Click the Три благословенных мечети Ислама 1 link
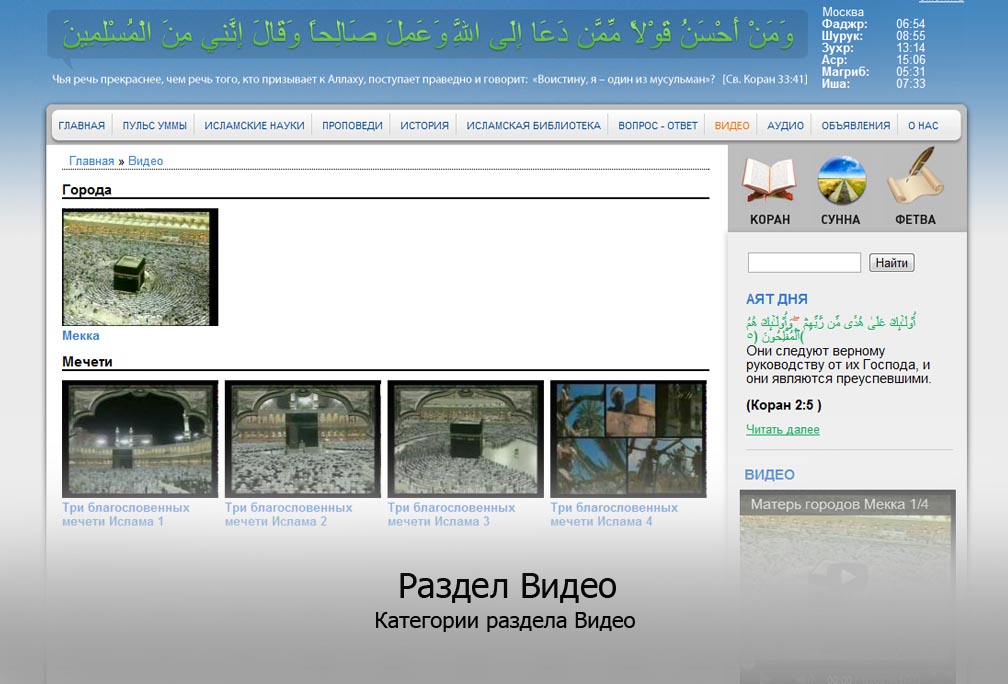Screen dimensions: 1008x684 126,514
